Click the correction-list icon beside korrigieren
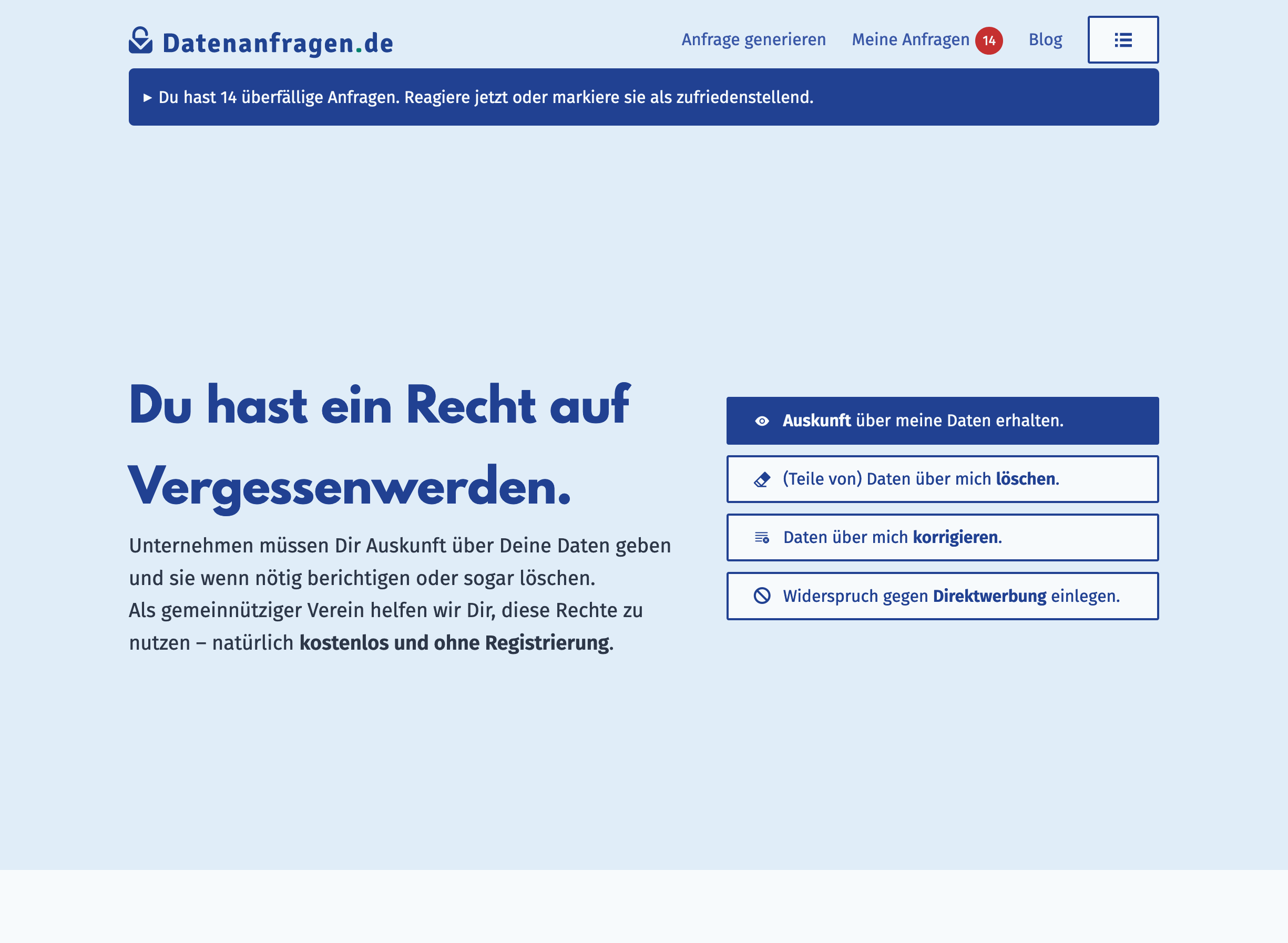 pyautogui.click(x=763, y=537)
